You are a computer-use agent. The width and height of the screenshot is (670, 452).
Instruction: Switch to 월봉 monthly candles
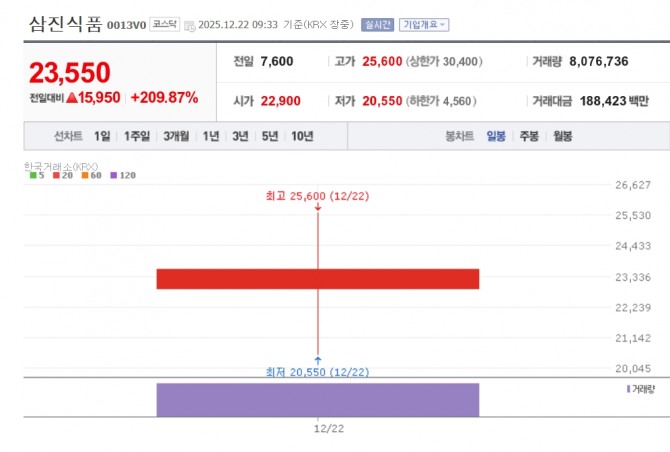(x=563, y=136)
